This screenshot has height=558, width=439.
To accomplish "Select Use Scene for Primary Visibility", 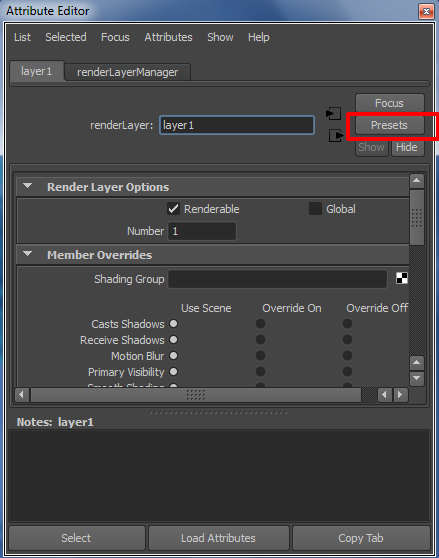I will point(174,372).
